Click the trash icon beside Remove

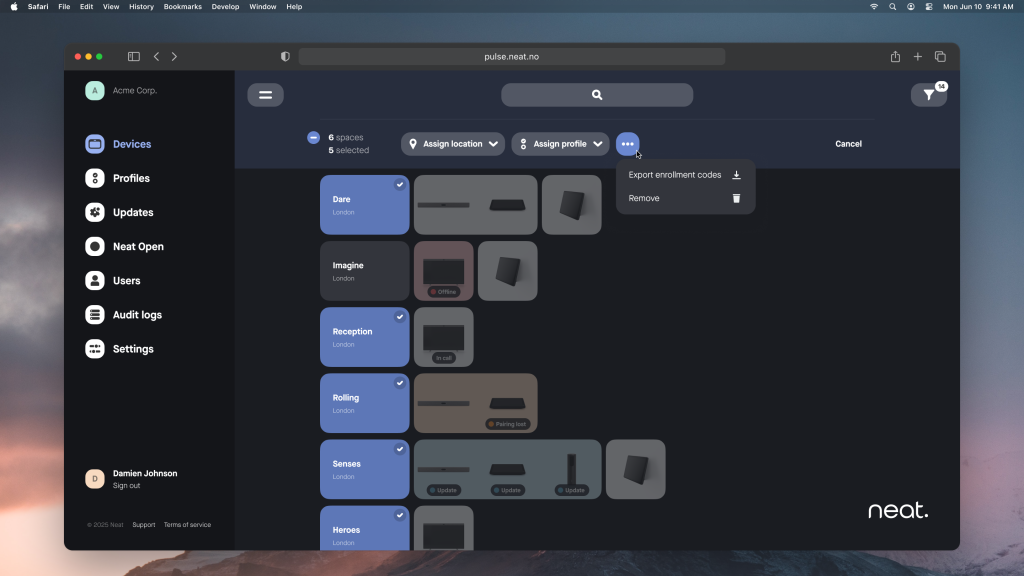(736, 199)
